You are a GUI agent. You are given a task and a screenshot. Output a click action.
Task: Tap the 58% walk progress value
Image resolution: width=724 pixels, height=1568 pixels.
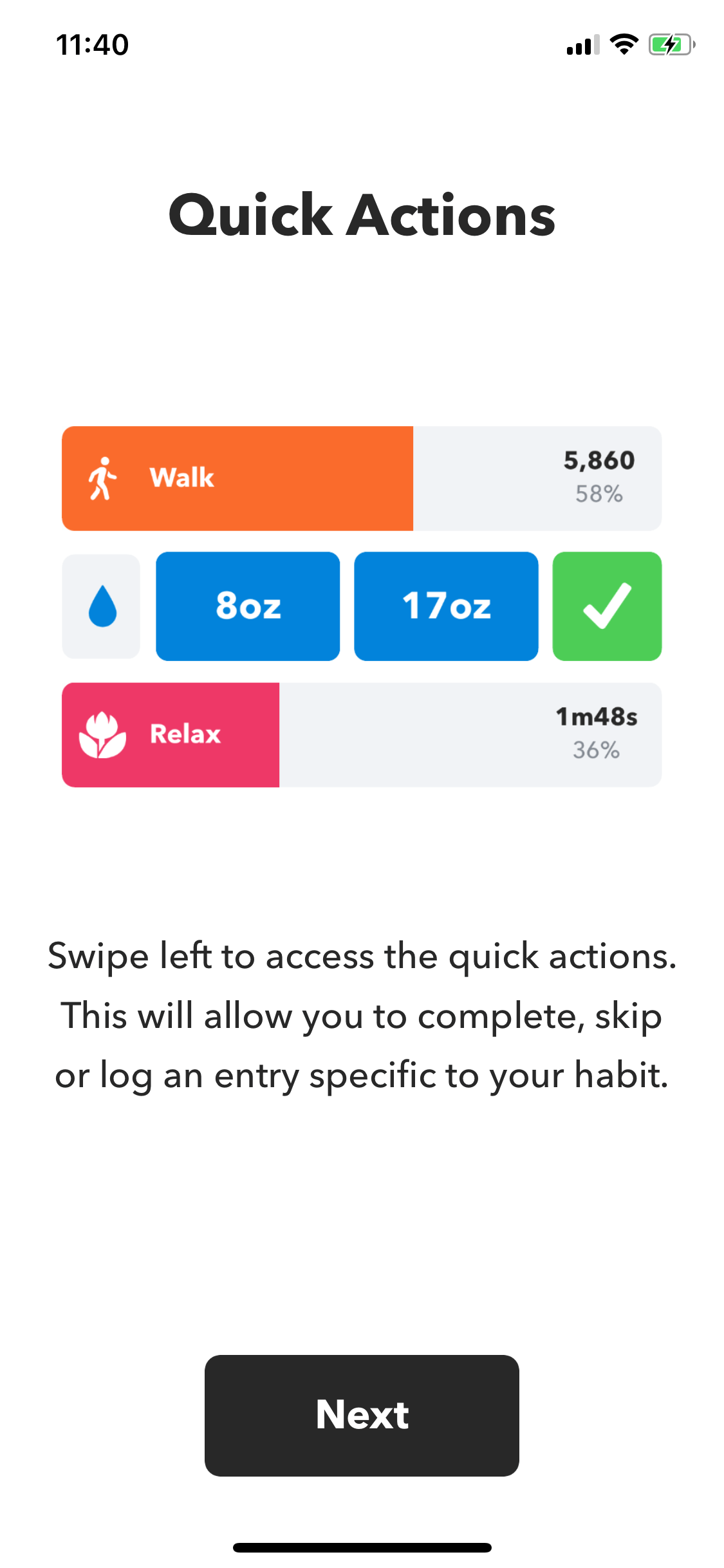pos(599,494)
